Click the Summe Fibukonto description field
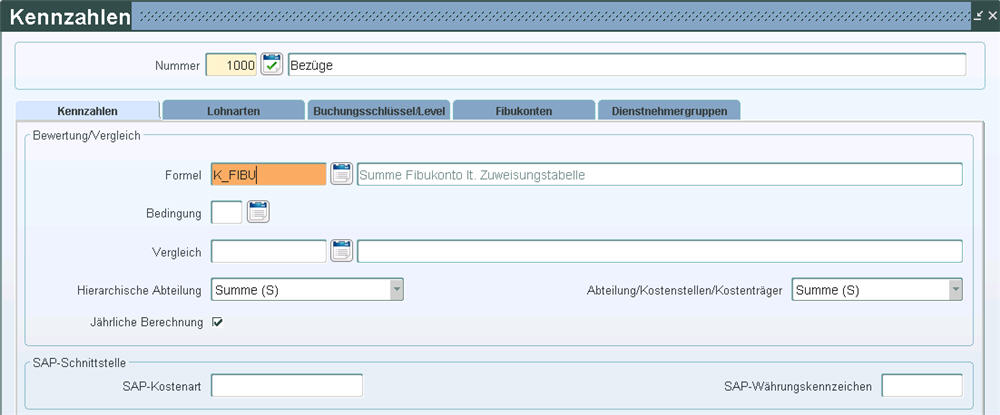This screenshot has width=1000, height=415. (x=659, y=174)
